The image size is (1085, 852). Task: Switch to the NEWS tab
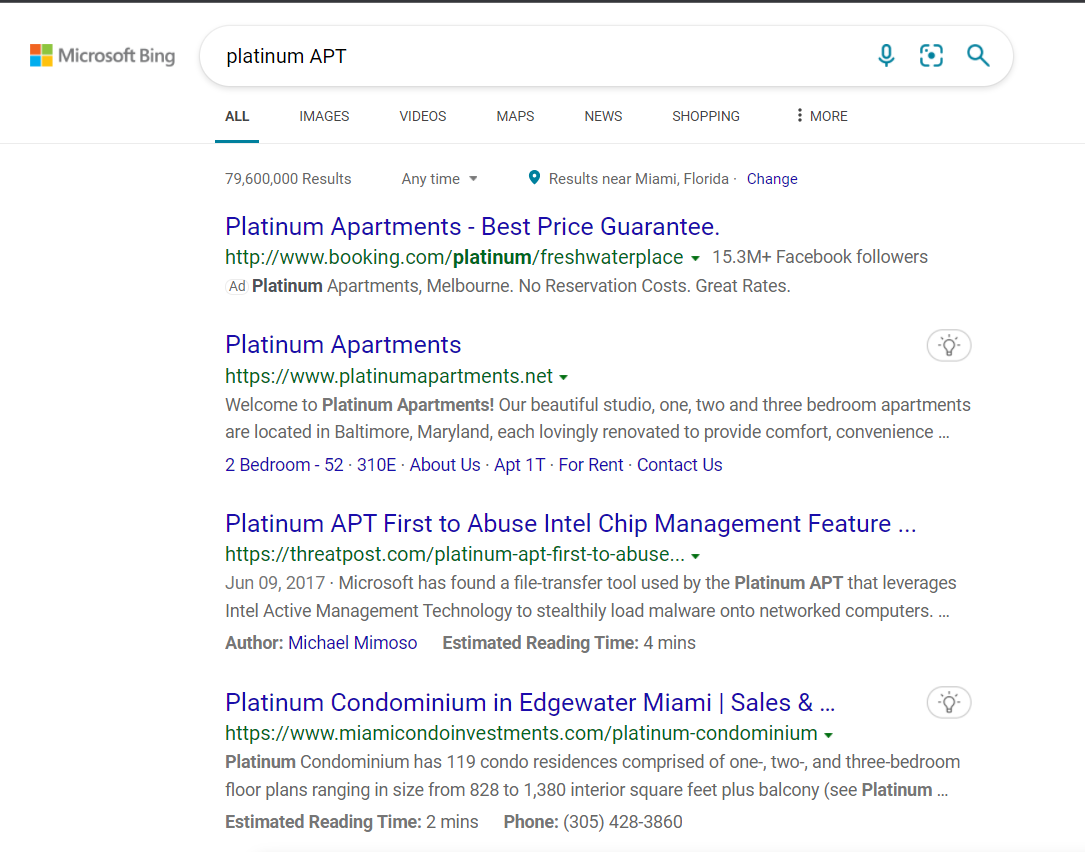603,116
